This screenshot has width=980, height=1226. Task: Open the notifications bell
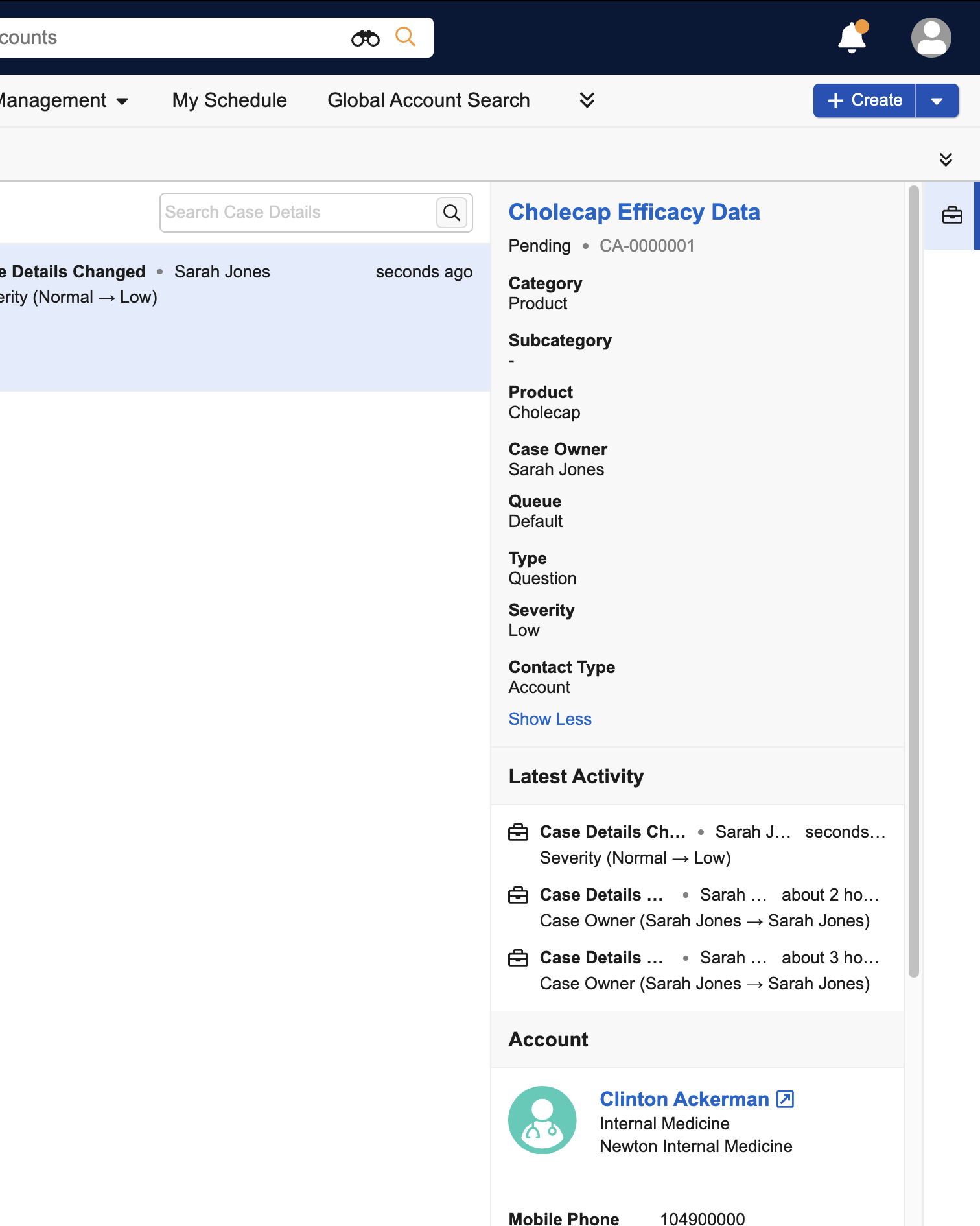click(x=852, y=38)
